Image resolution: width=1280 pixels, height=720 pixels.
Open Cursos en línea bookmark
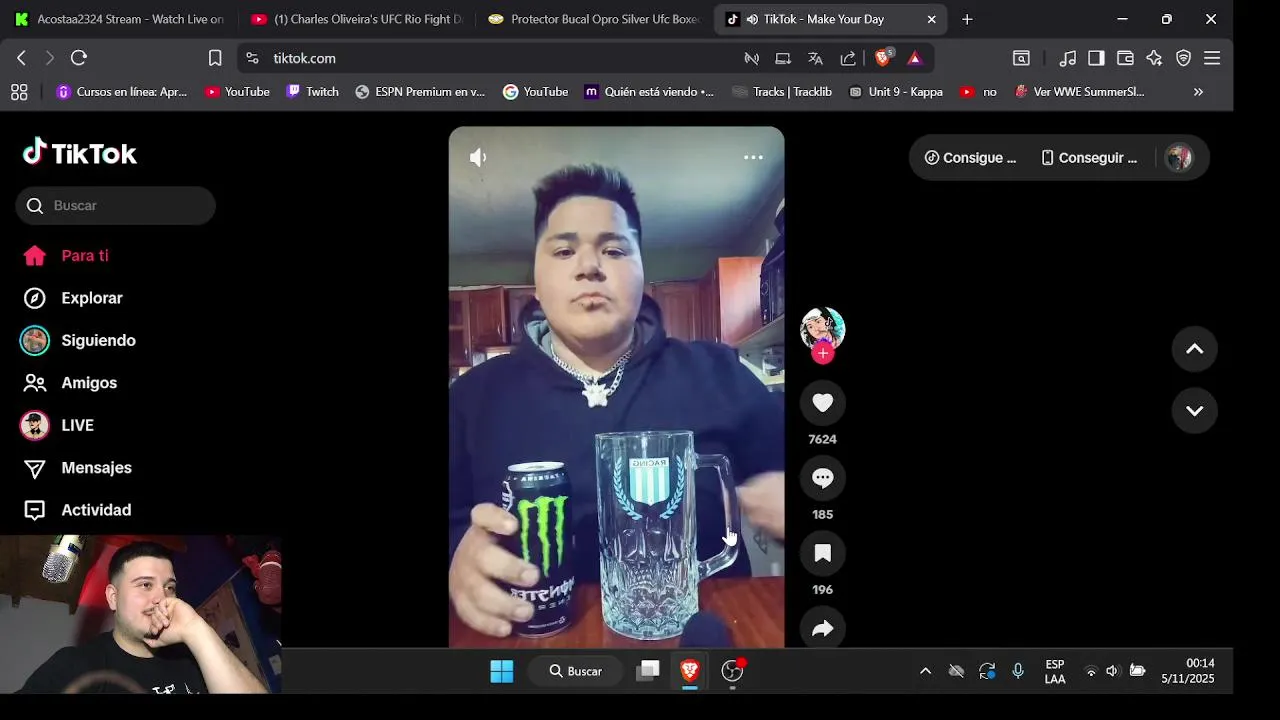122,92
